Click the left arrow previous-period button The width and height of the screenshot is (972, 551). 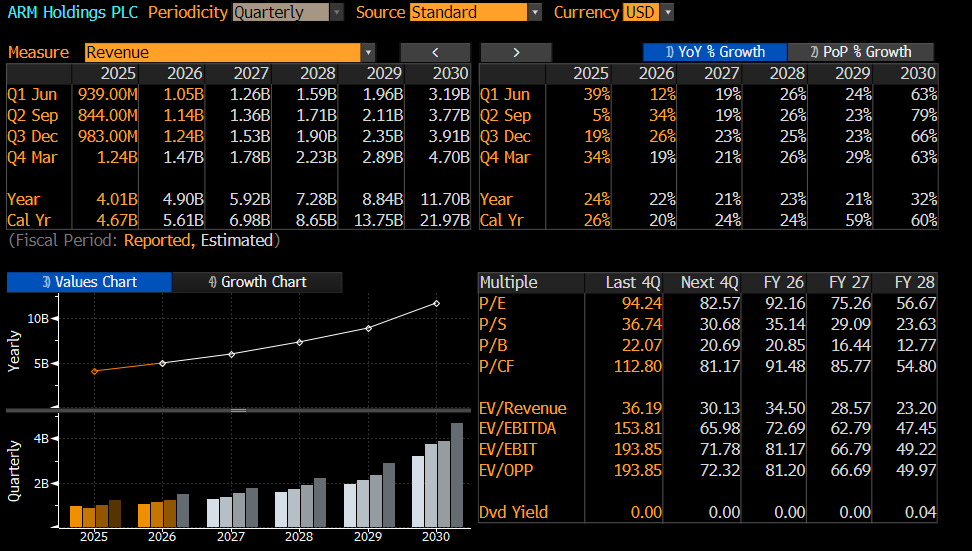point(435,52)
